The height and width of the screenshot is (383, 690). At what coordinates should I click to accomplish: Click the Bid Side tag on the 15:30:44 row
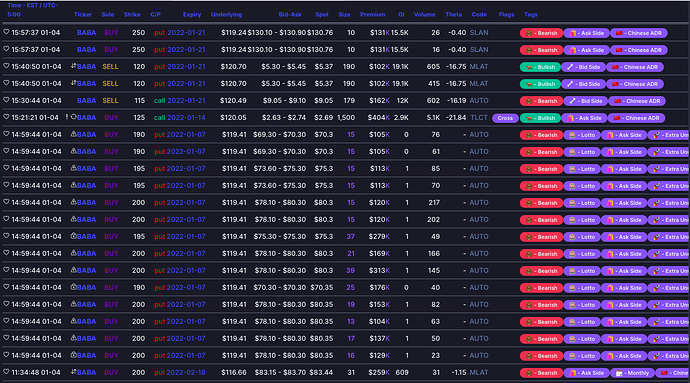(x=585, y=101)
